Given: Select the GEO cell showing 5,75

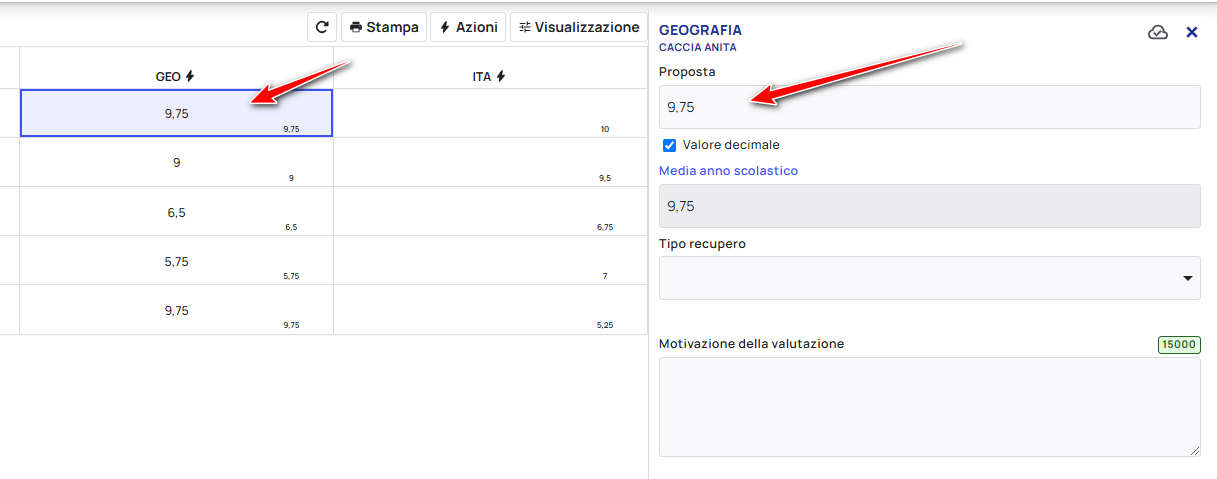Looking at the screenshot, I should click(176, 260).
